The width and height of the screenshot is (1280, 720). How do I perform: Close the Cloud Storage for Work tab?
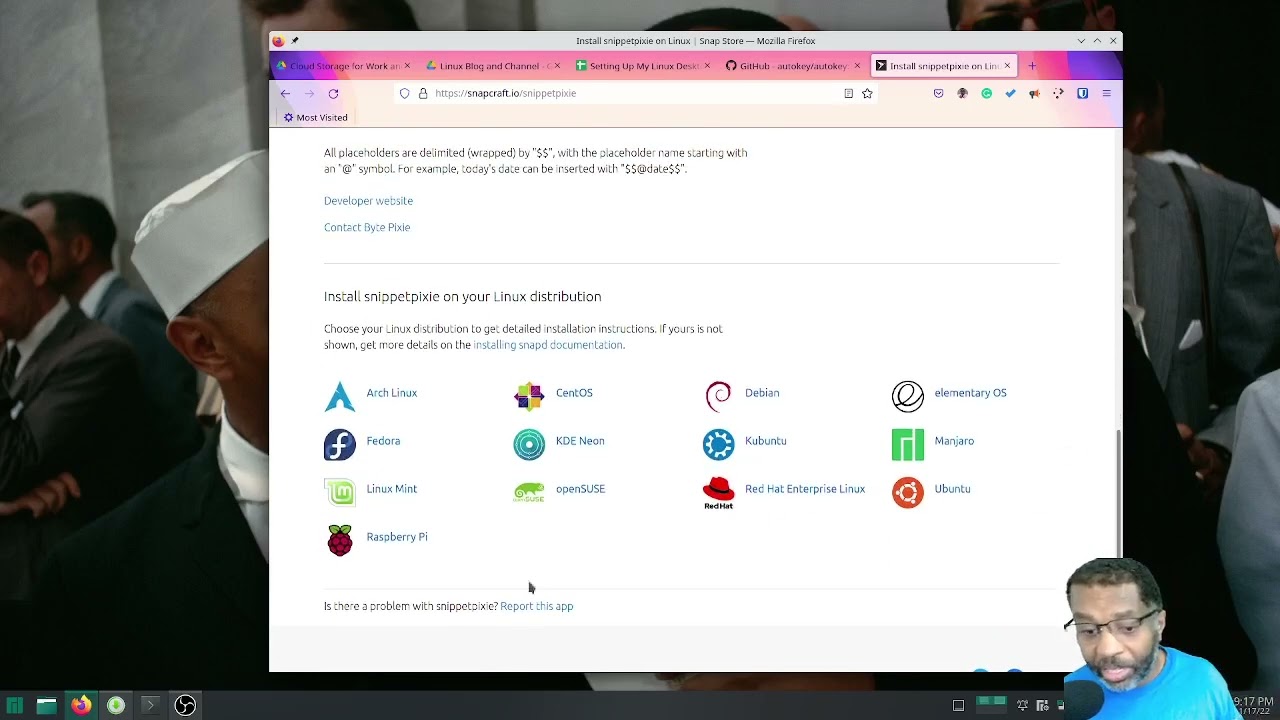[407, 66]
